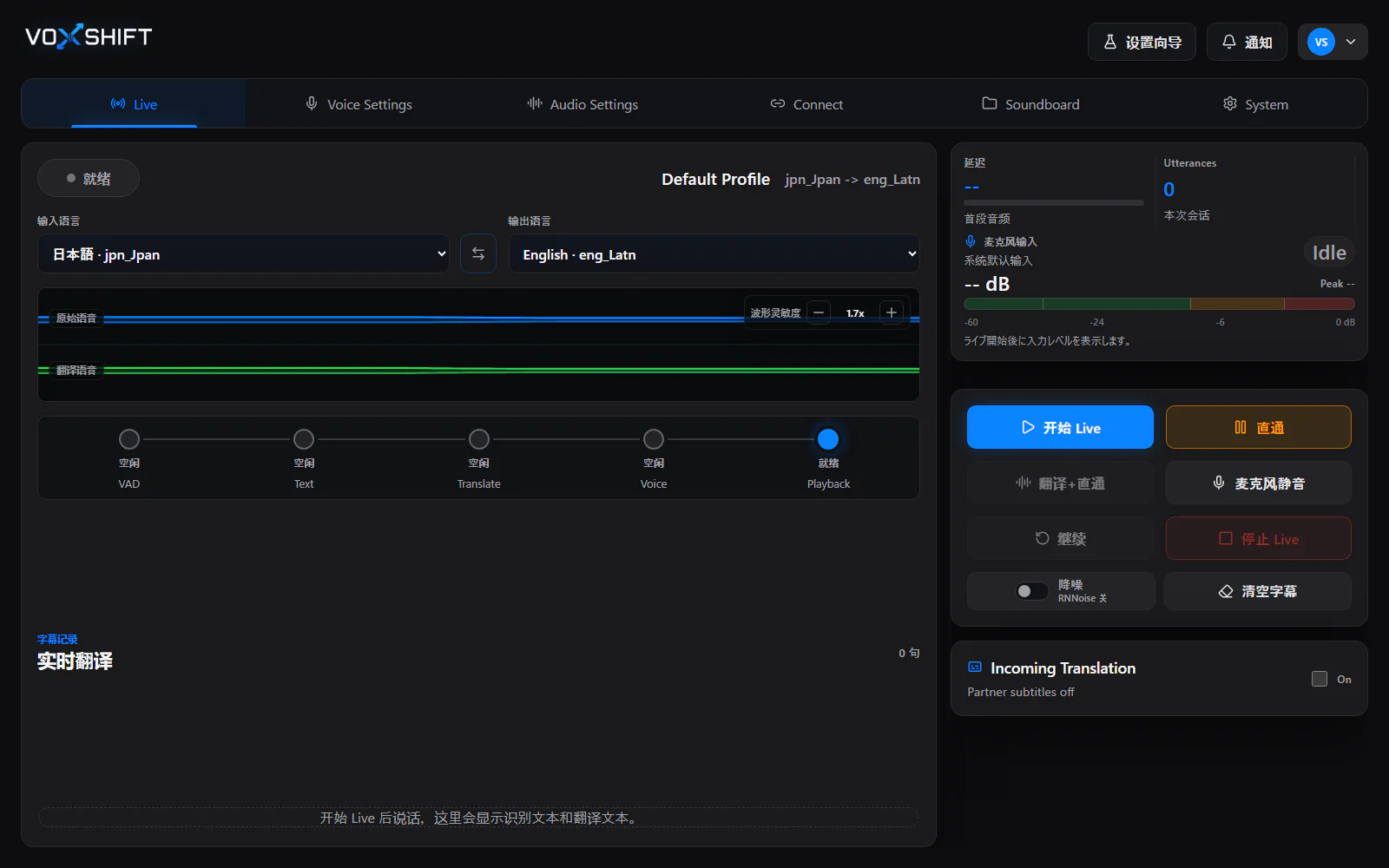The height and width of the screenshot is (868, 1389).
Task: Click the 0 句 sentence counter
Action: click(909, 653)
